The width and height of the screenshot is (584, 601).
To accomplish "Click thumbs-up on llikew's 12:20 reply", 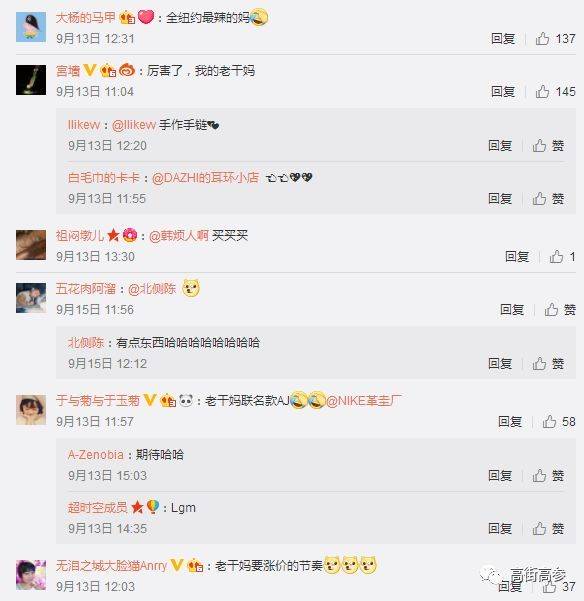I will pyautogui.click(x=548, y=146).
